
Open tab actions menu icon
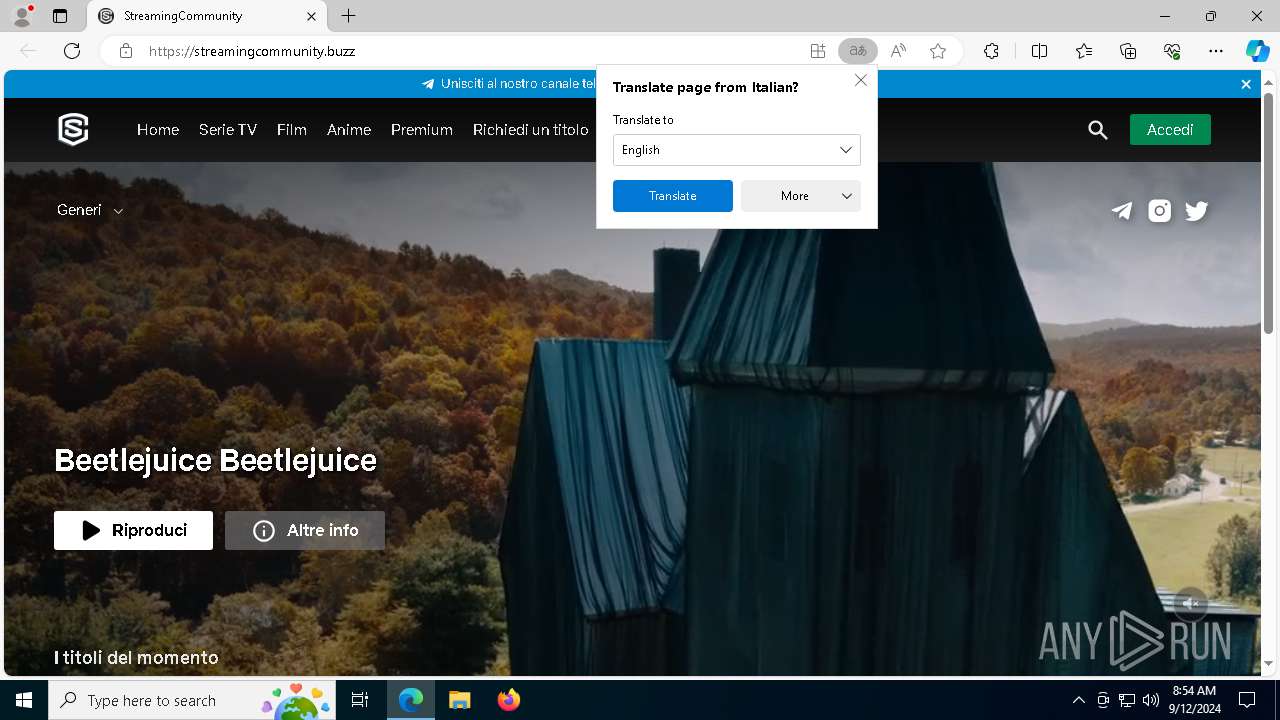point(60,16)
